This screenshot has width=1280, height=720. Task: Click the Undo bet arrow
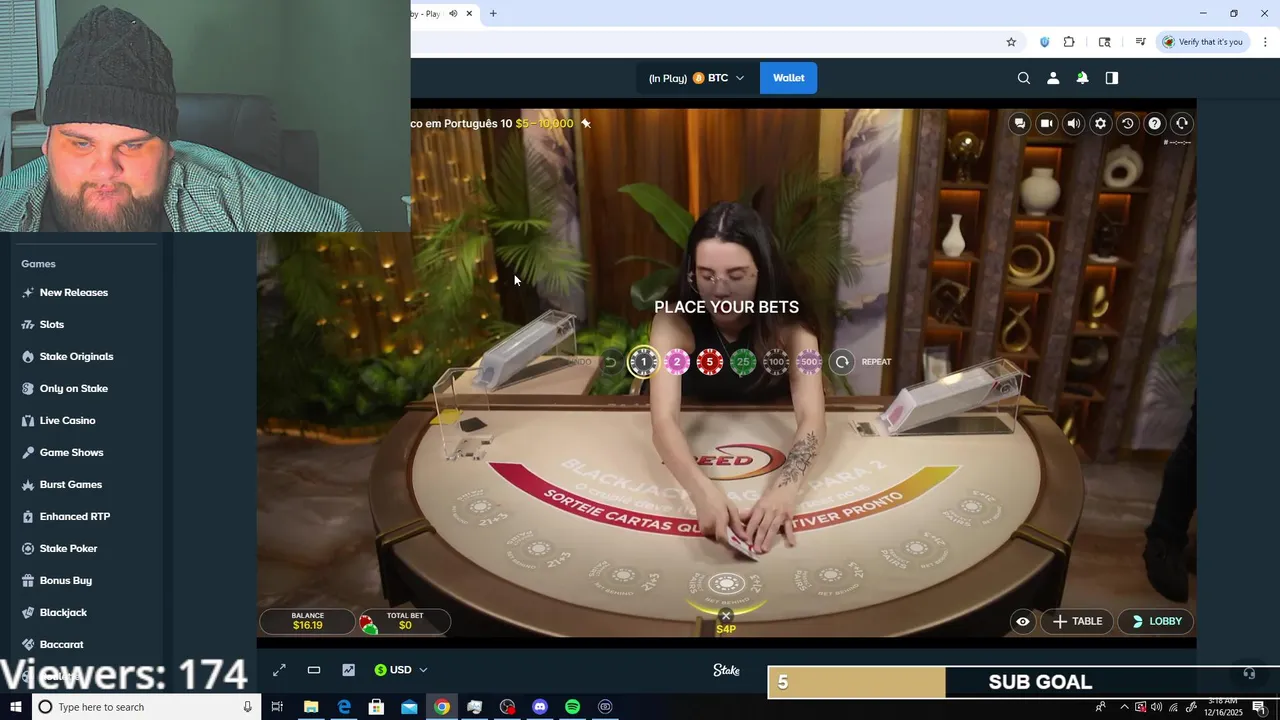(610, 362)
